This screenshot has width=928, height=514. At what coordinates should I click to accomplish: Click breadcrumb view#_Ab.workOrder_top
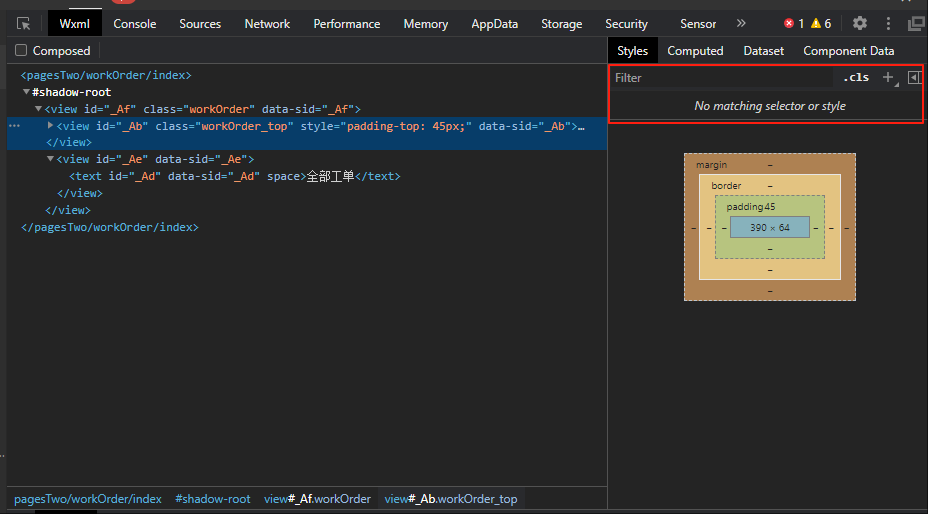coord(451,499)
